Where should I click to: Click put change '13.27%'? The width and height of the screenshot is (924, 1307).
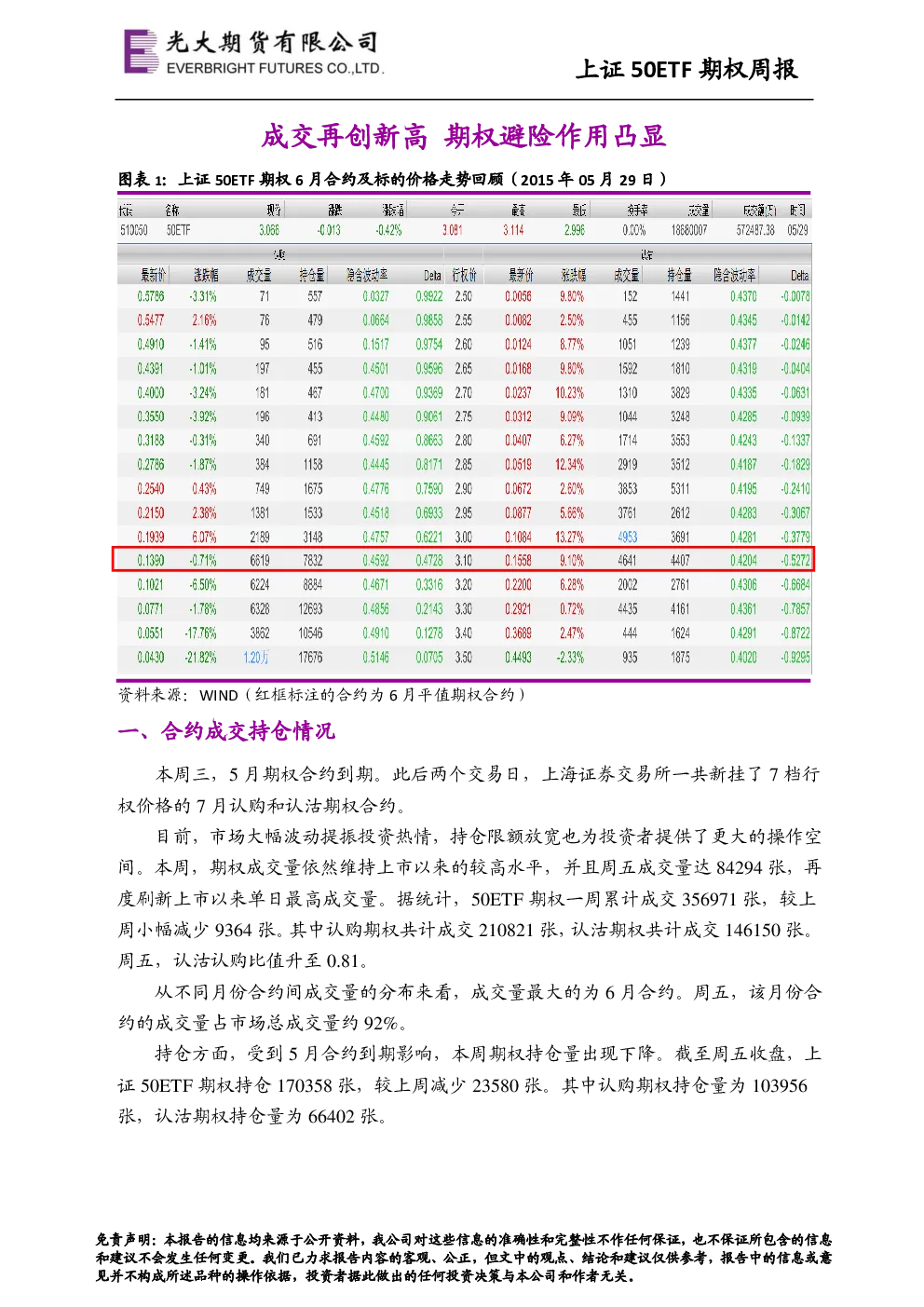569,538
